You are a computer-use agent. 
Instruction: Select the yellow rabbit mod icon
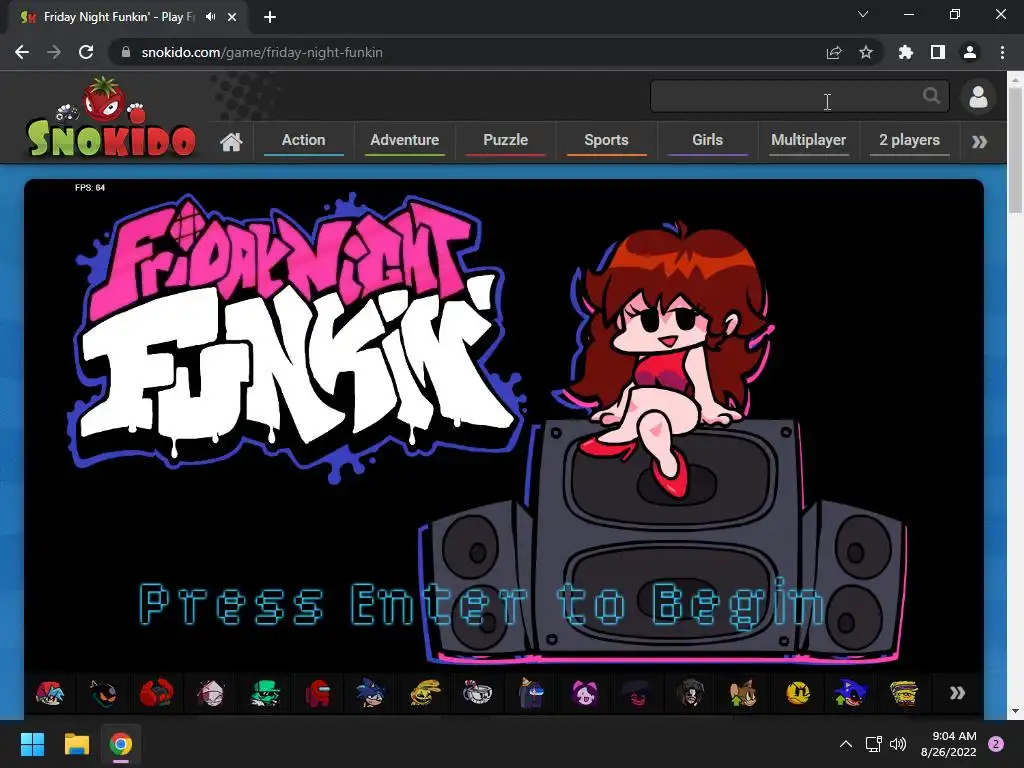point(424,693)
